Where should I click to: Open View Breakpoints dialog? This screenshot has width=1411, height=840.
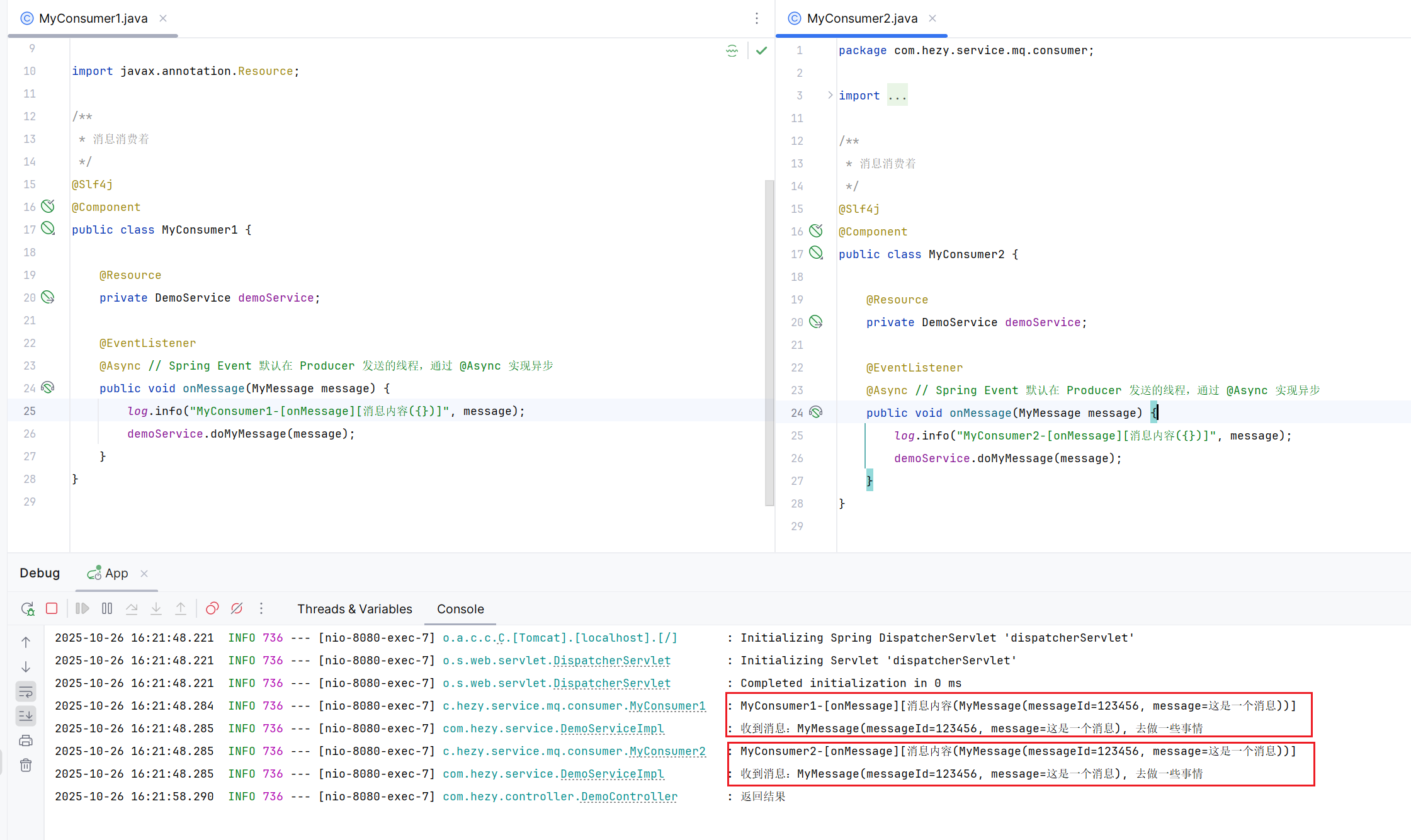click(212, 609)
